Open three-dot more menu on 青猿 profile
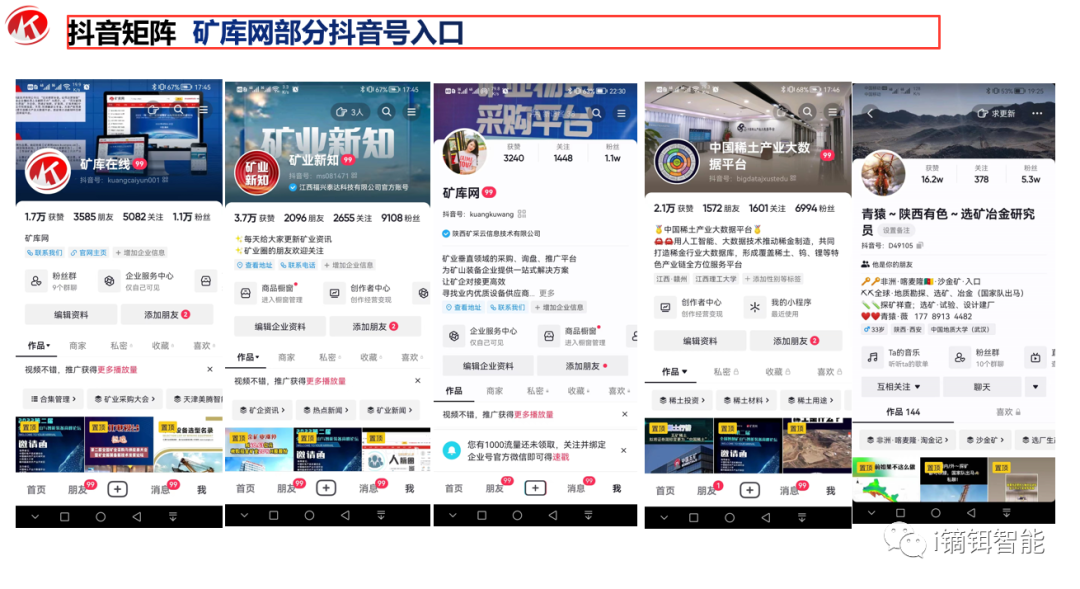 1037,114
